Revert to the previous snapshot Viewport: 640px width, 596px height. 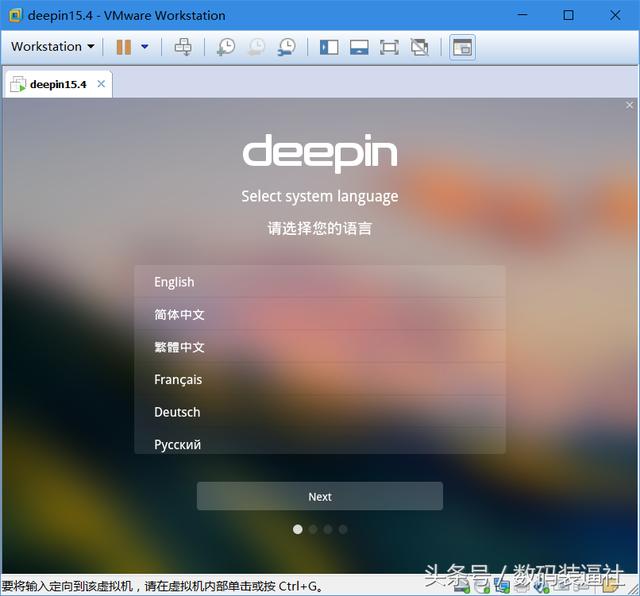click(x=256, y=47)
